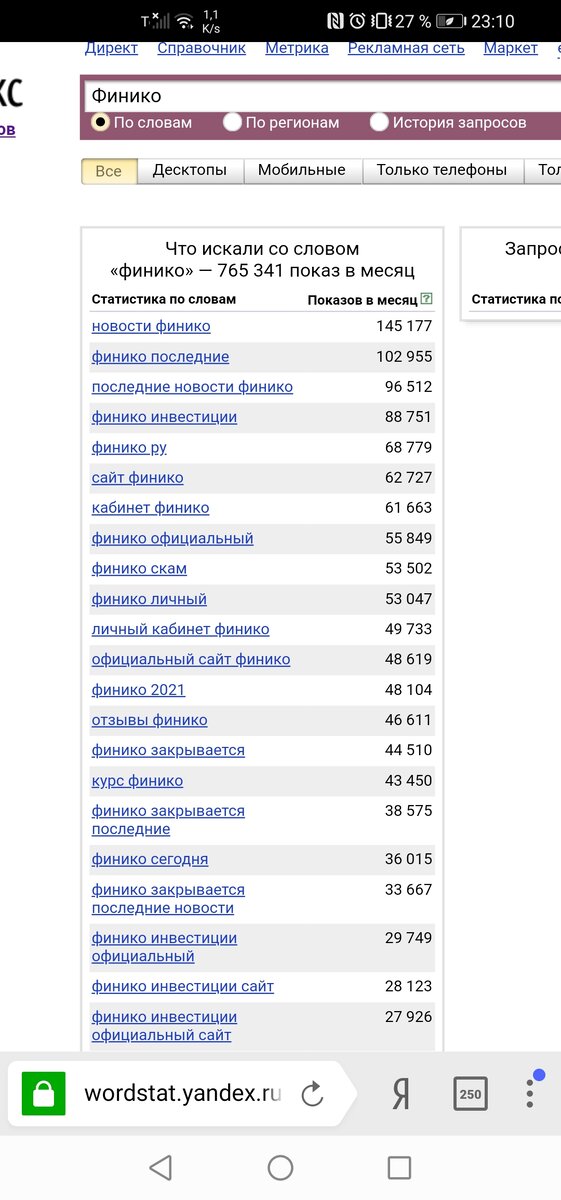Viewport: 561px width, 1200px height.
Task: Select the 'По регионам' radio button
Action: click(232, 122)
